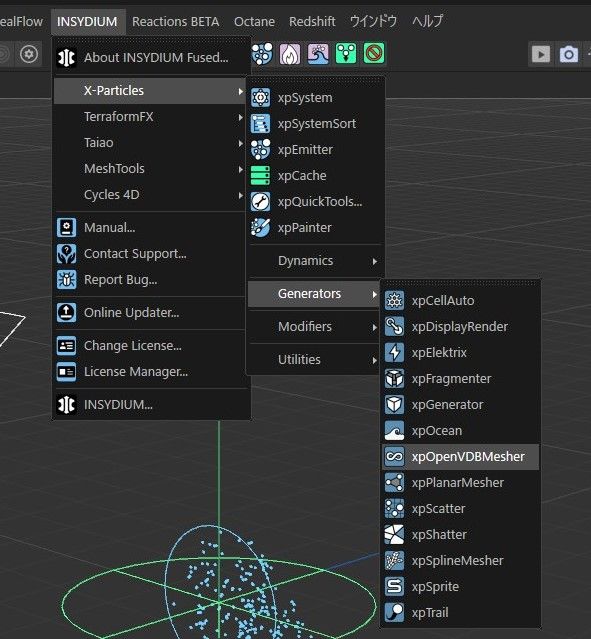Click the flame icon in toolbar
The image size is (591, 639).
pos(290,54)
